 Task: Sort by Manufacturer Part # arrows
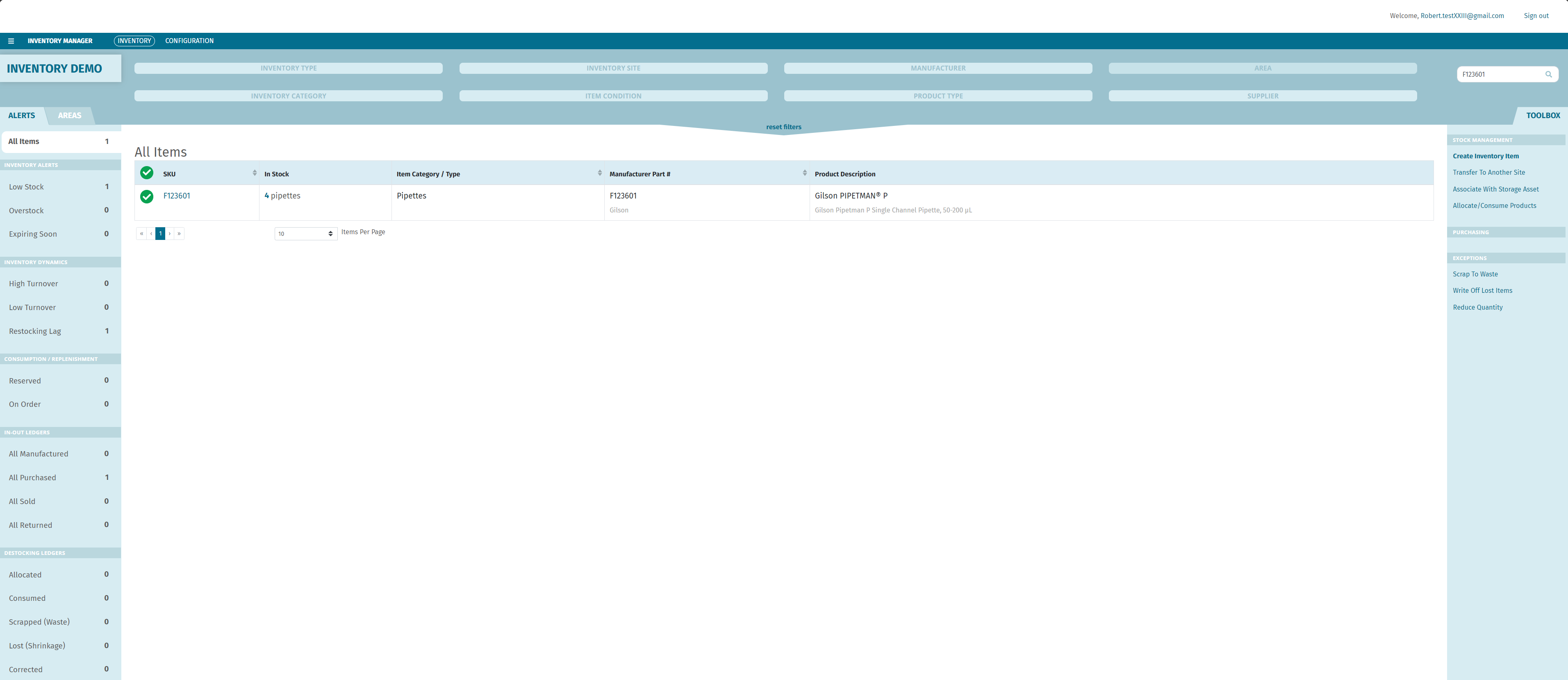(805, 173)
